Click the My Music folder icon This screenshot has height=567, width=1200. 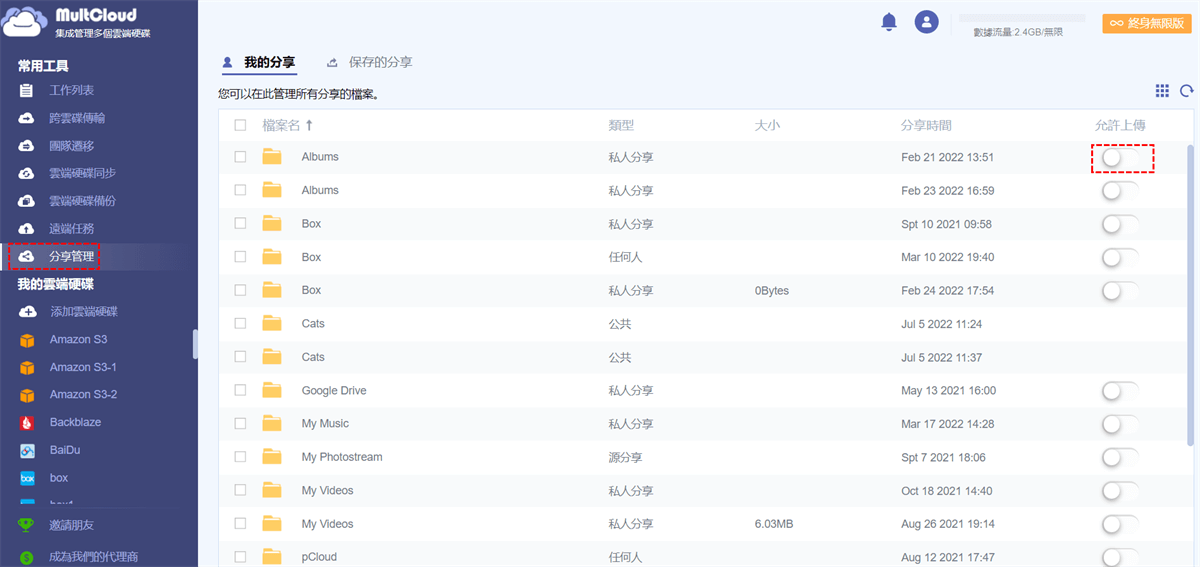(x=272, y=424)
